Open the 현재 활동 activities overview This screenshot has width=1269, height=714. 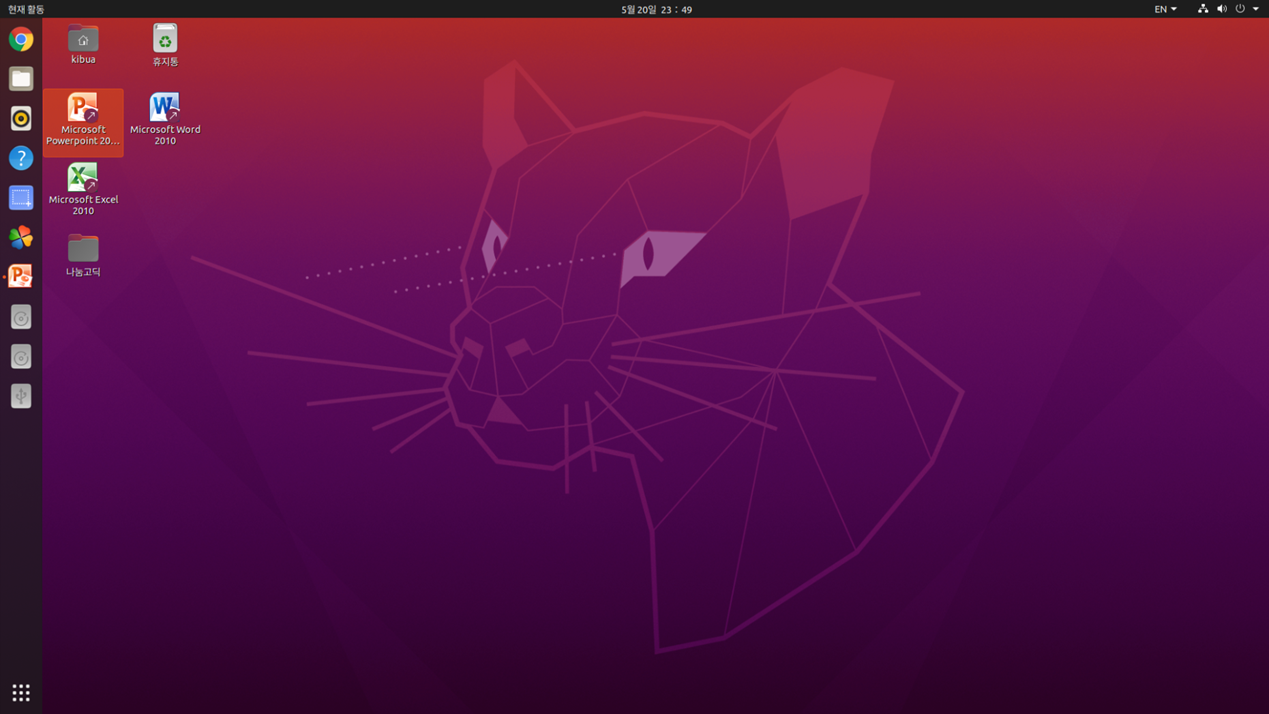click(26, 9)
